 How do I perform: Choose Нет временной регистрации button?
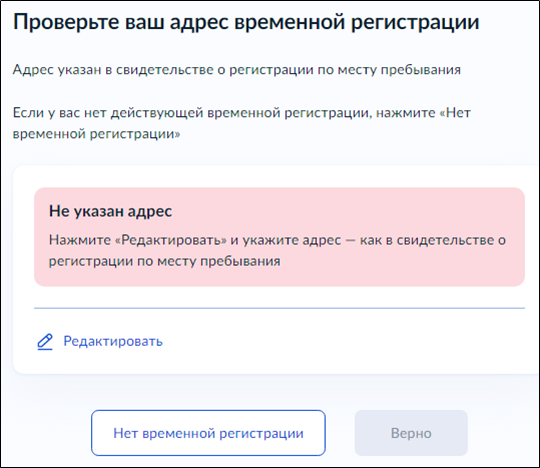pyautogui.click(x=208, y=433)
